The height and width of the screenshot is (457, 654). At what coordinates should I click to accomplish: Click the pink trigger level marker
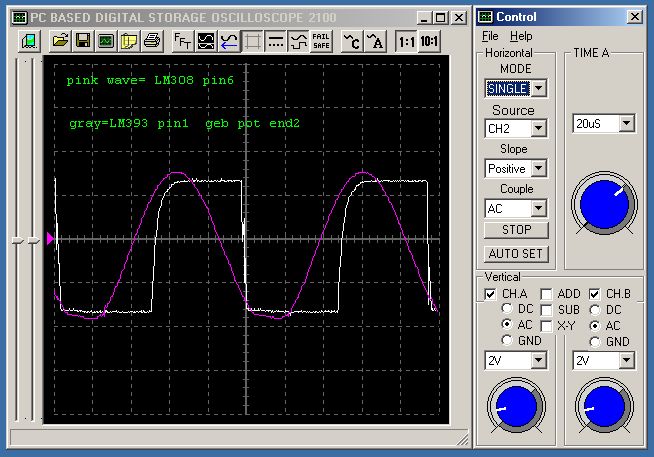[x=51, y=238]
